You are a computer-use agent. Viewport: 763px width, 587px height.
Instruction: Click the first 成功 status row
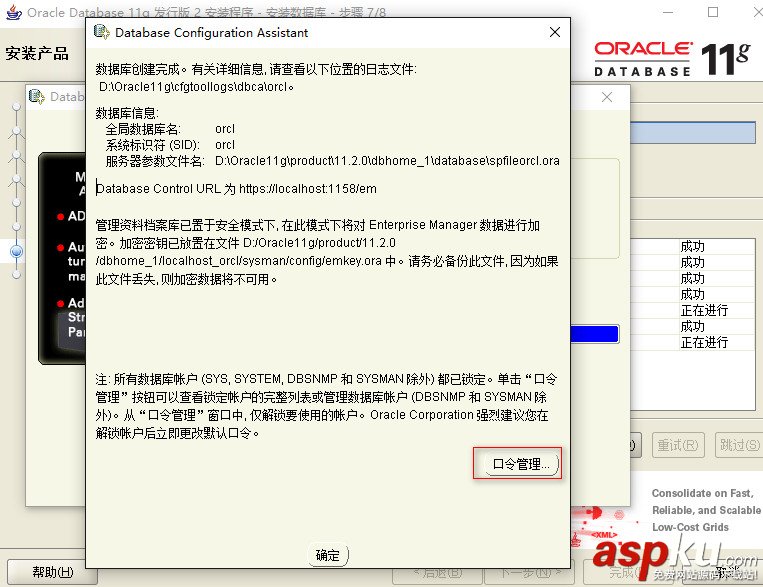(x=692, y=247)
